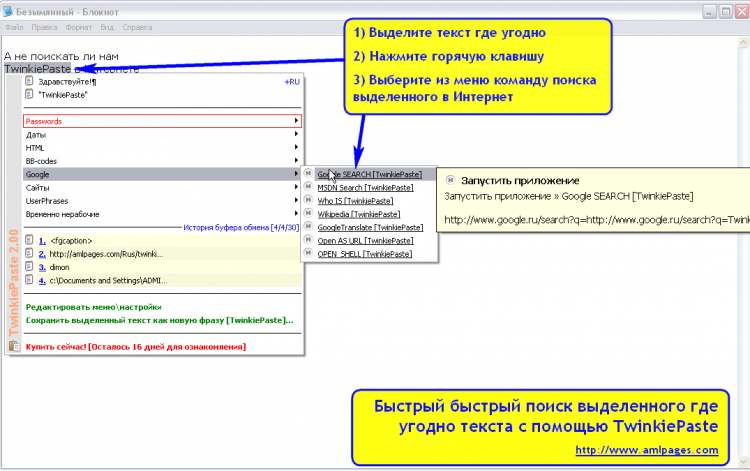The width and height of the screenshot is (750, 471).
Task: Click Сохранить выделенный текст как новую фразу
Action: point(160,320)
